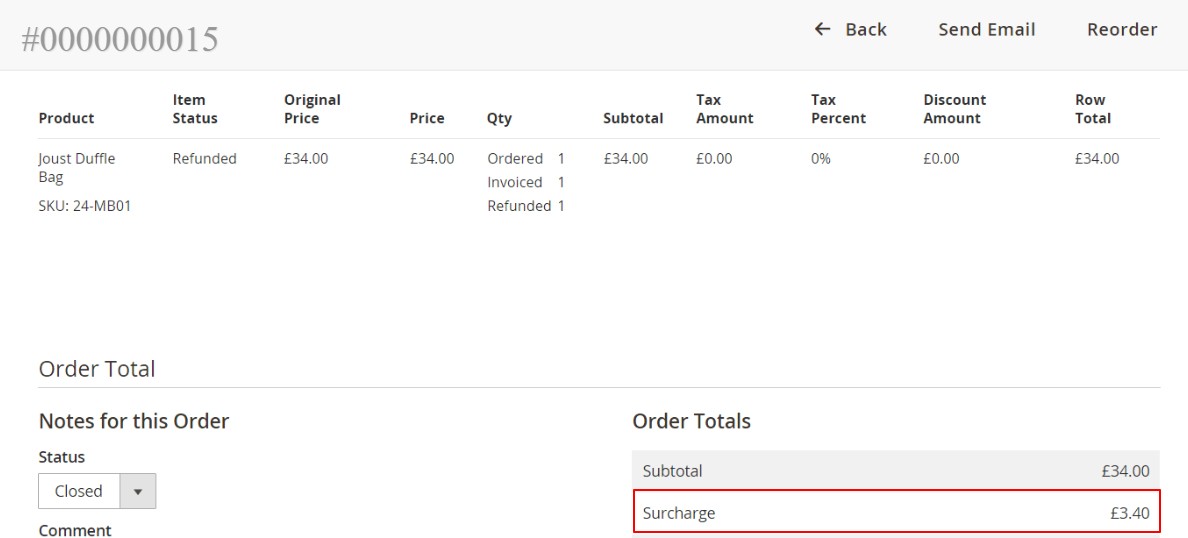Viewport: 1188px width, 538px height.
Task: Click the order number #0000000015 heading
Action: (x=119, y=39)
